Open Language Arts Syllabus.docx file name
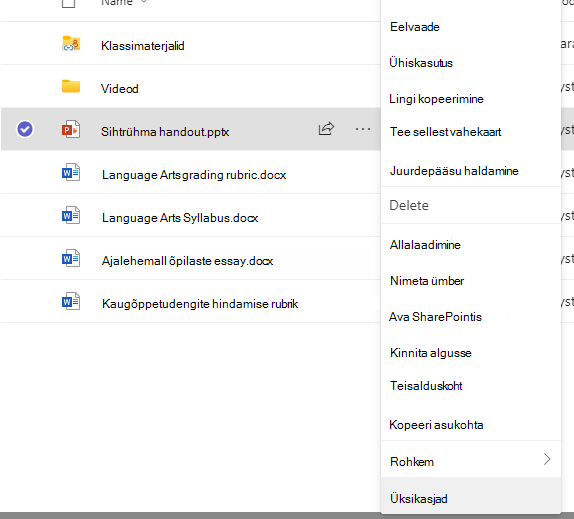Viewport: 574px width, 519px height. point(180,218)
